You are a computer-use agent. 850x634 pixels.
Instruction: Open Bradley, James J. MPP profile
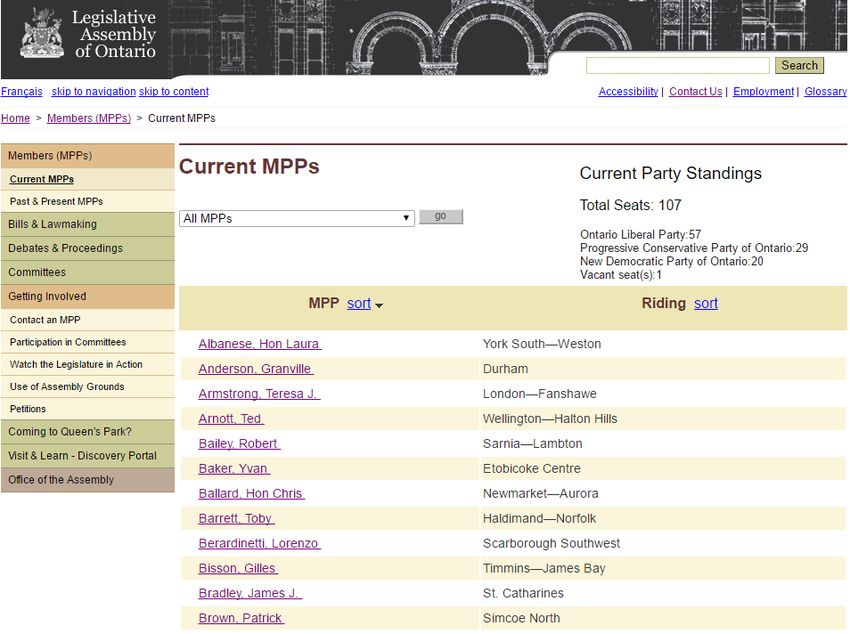click(x=250, y=593)
